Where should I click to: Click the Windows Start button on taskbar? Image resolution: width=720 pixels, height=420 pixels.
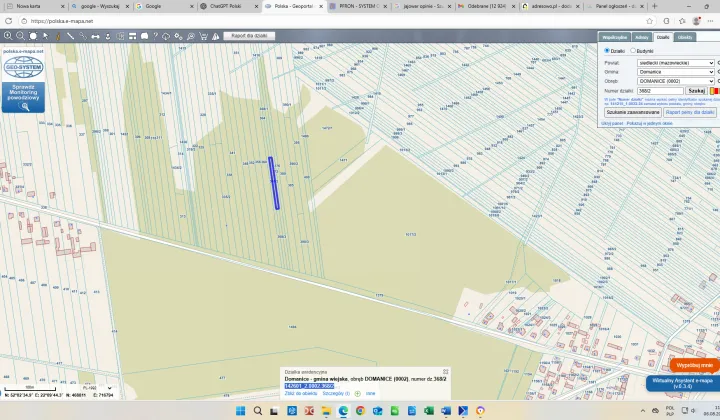239,411
